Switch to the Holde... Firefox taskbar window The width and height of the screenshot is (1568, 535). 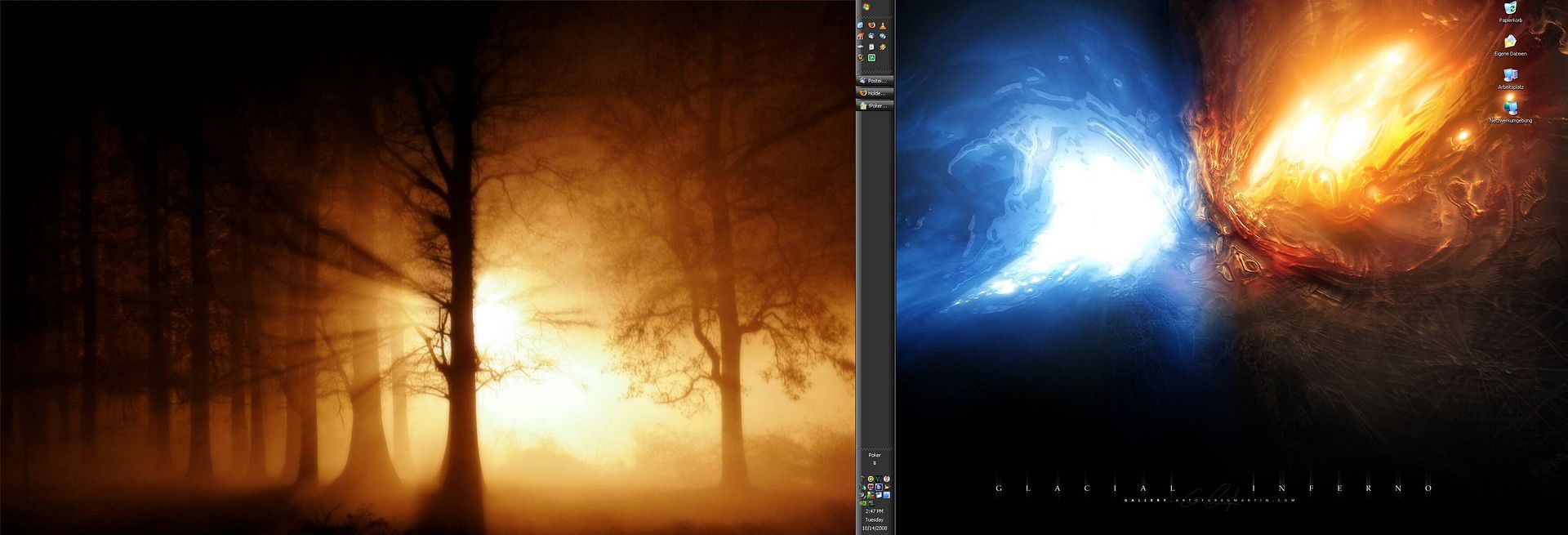coord(874,93)
